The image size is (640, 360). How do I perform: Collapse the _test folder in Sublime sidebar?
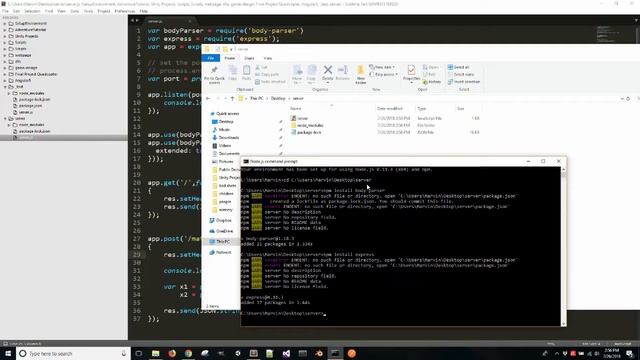tap(5, 87)
